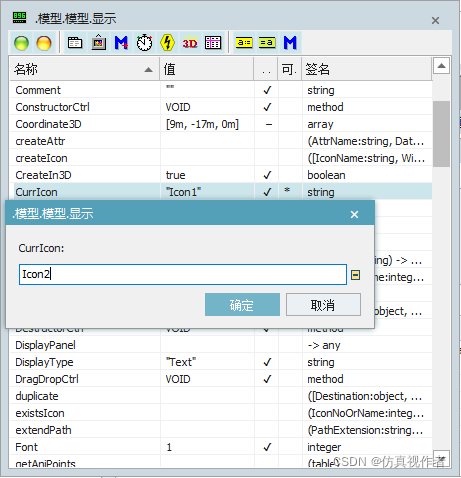
Task: Click the '-> any' signature of DisplayPanel
Action: click(x=324, y=345)
